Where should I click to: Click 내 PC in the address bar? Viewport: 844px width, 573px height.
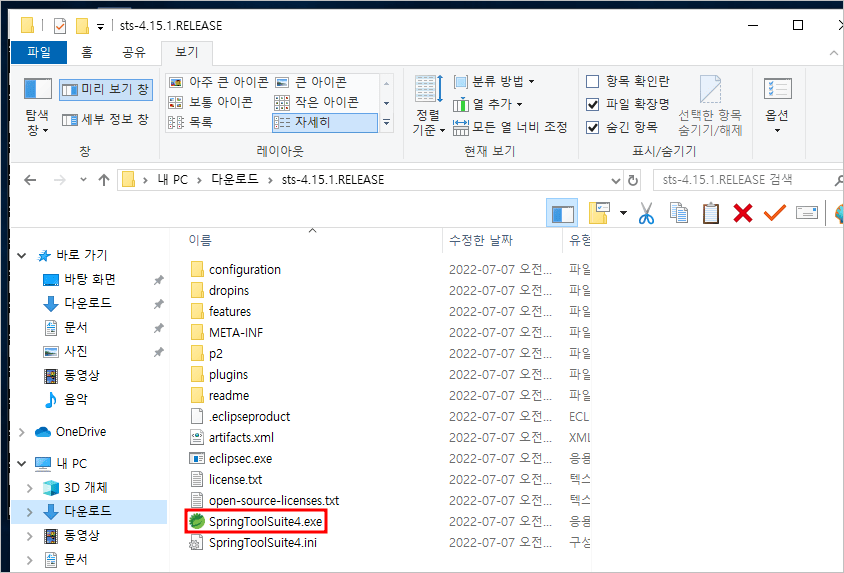click(x=173, y=180)
